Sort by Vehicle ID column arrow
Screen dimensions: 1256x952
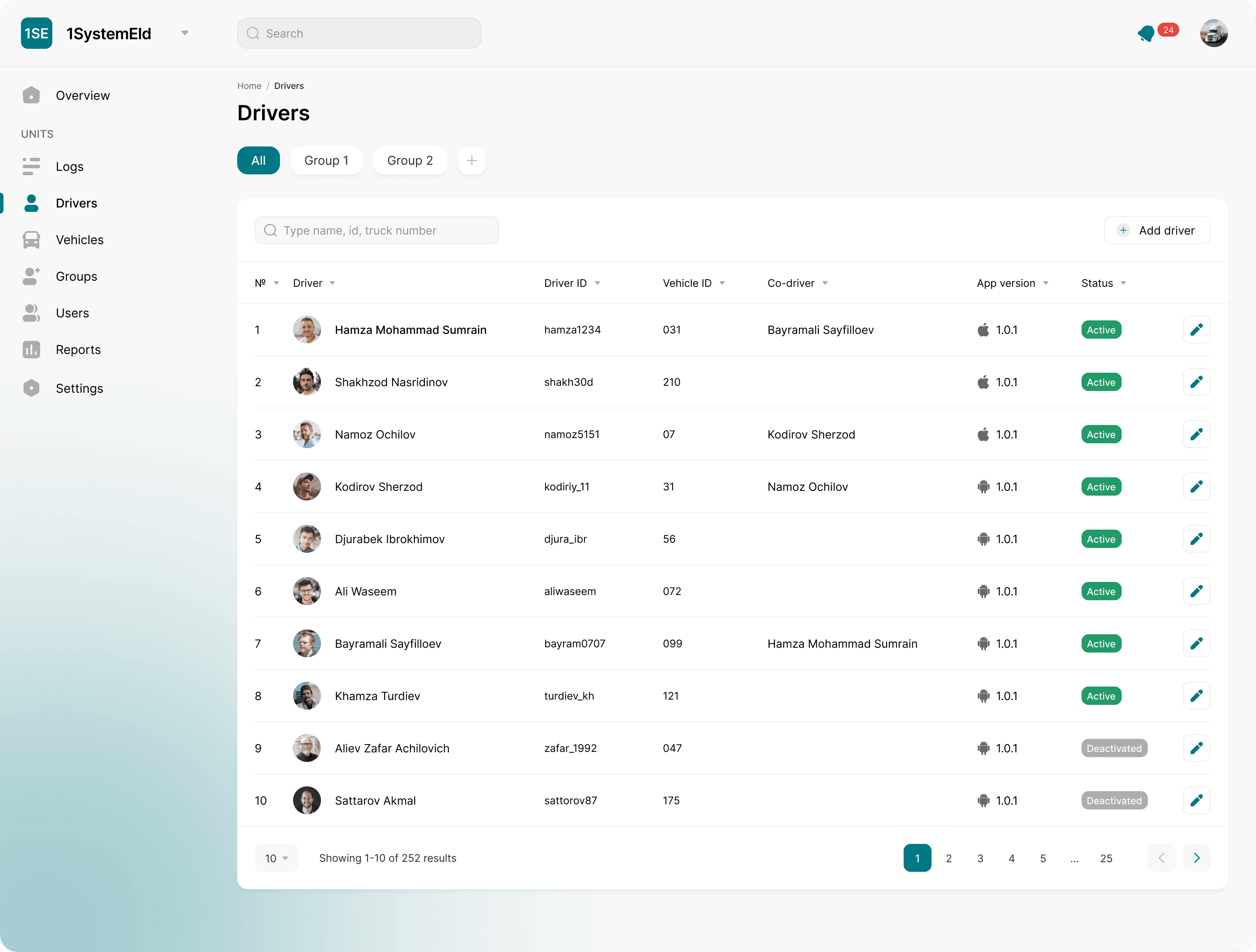point(722,283)
